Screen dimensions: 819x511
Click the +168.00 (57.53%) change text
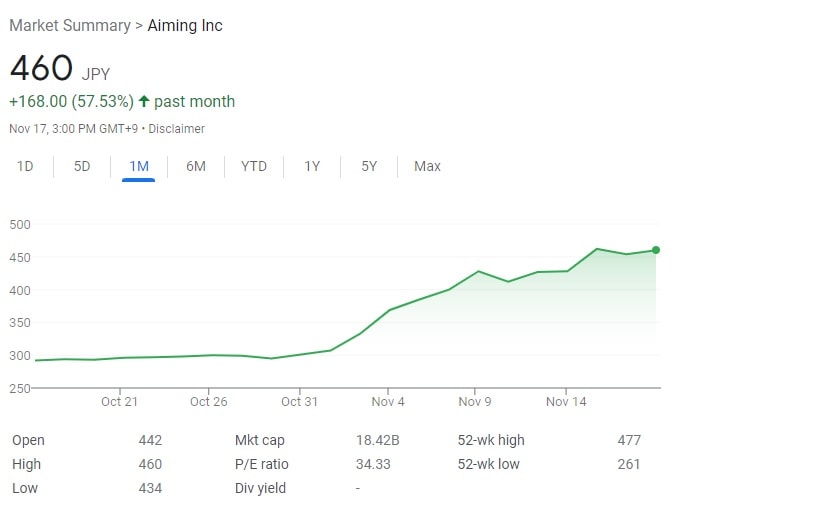[72, 101]
